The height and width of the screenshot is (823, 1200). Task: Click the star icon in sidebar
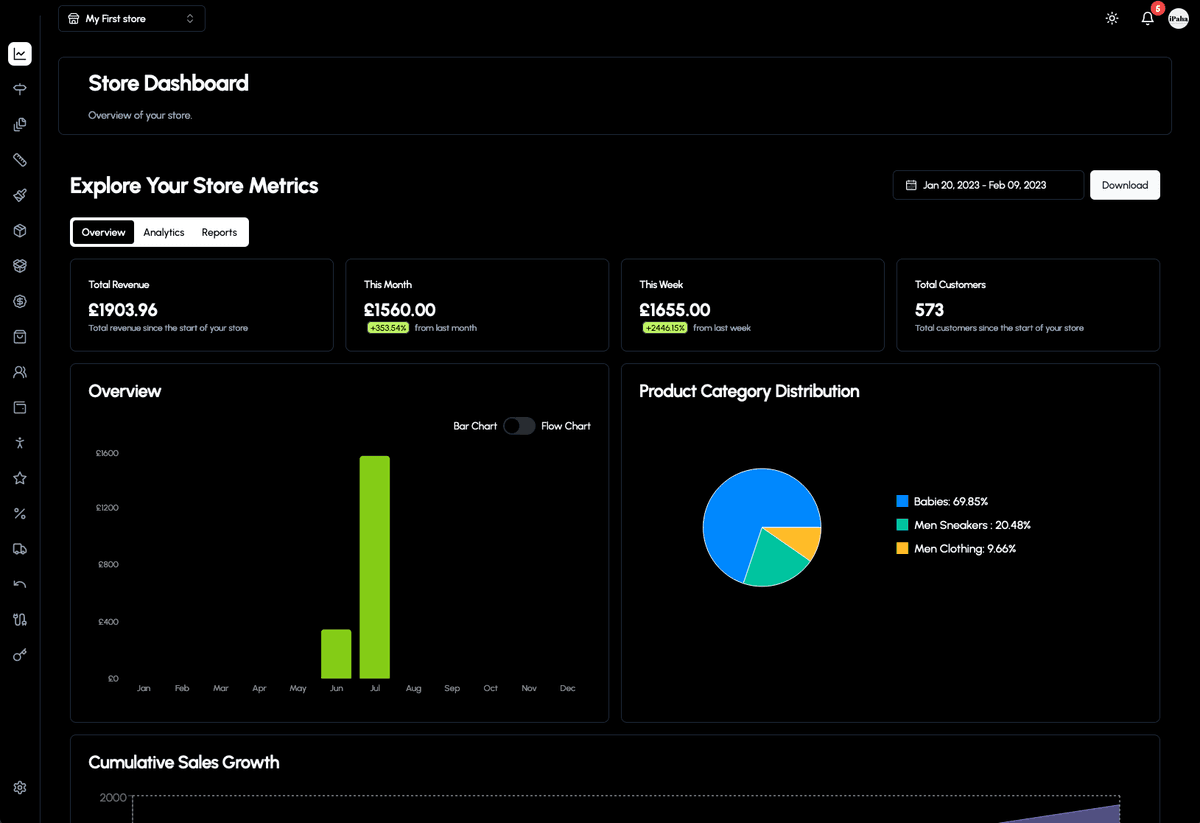(19, 478)
